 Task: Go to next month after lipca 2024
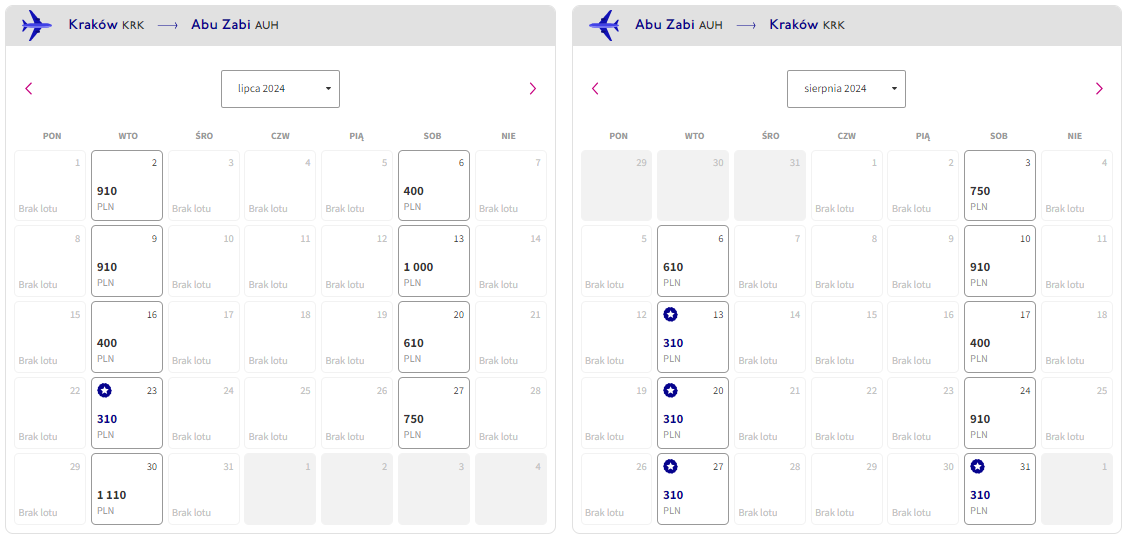click(x=533, y=88)
